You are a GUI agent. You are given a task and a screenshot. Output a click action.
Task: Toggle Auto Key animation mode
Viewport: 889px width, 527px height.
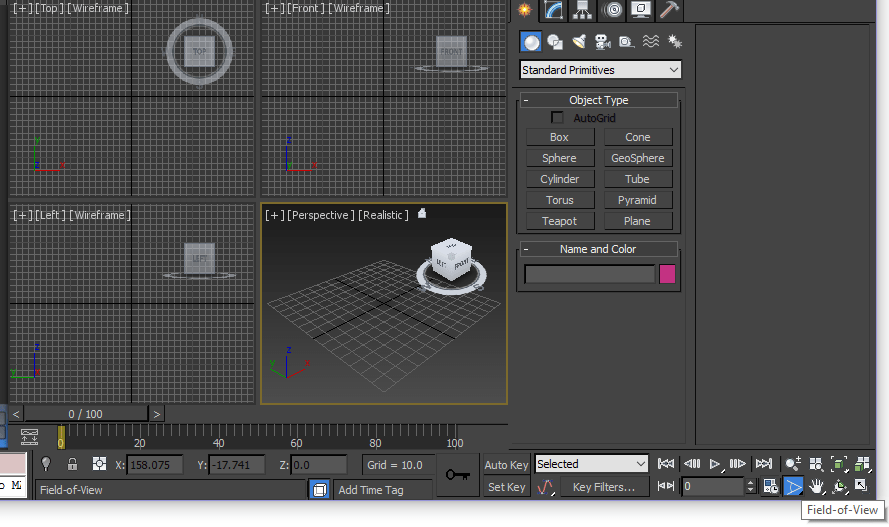point(506,464)
